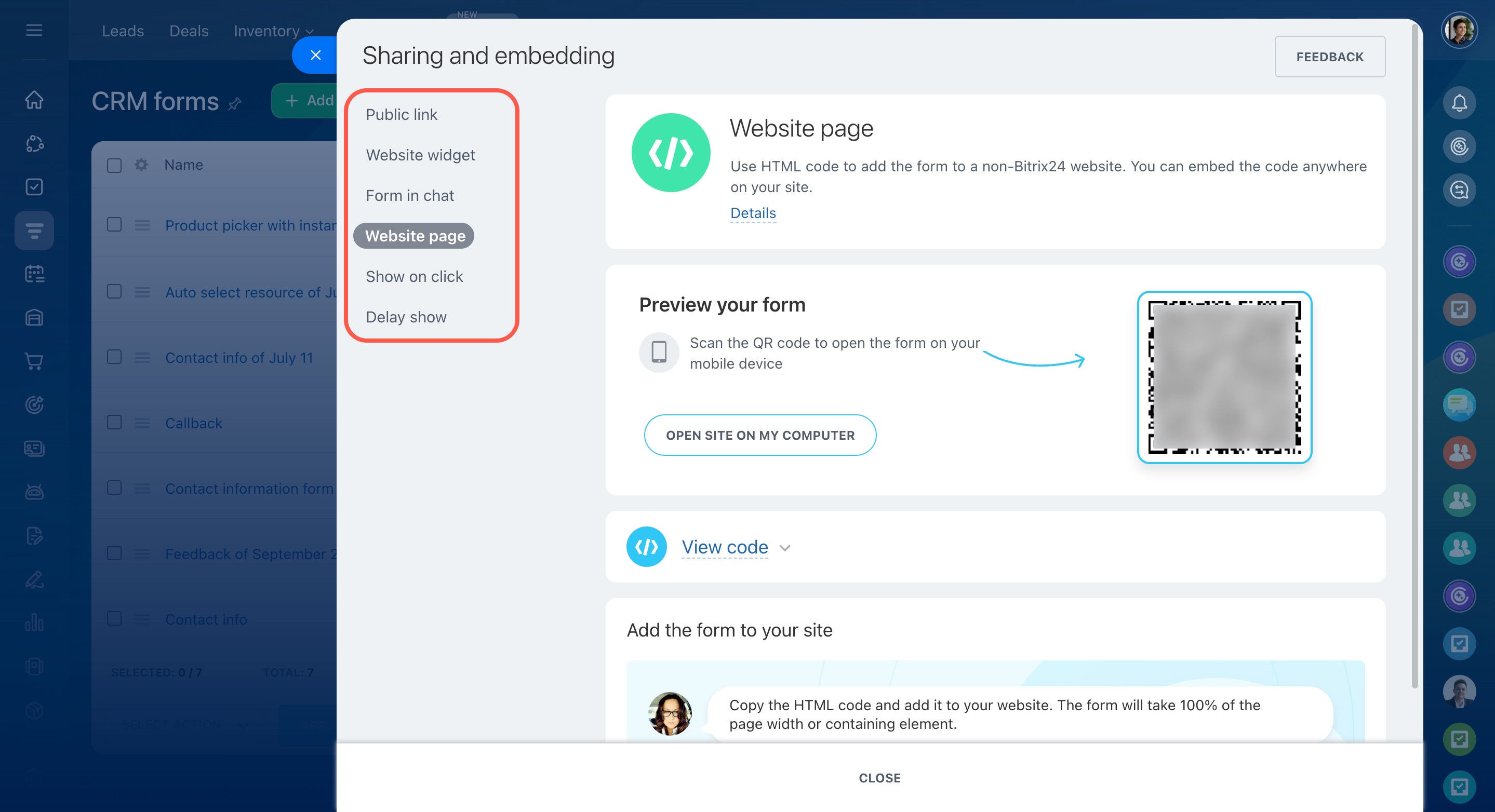Viewport: 1495px width, 812px height.
Task: Click the QR code preview image
Action: (x=1224, y=377)
